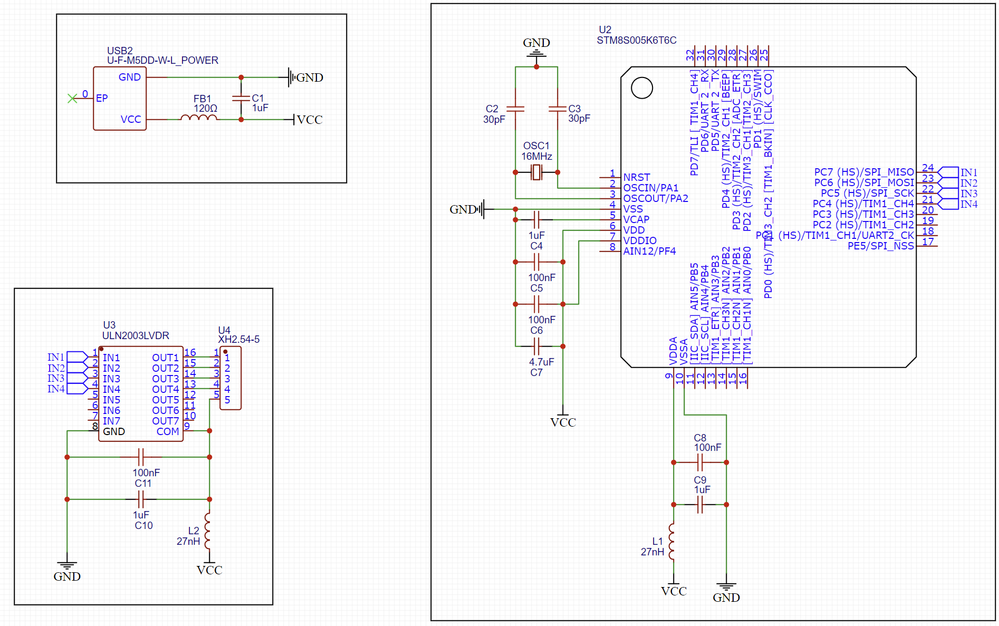Select capacitor C3 symbol

tap(557, 109)
